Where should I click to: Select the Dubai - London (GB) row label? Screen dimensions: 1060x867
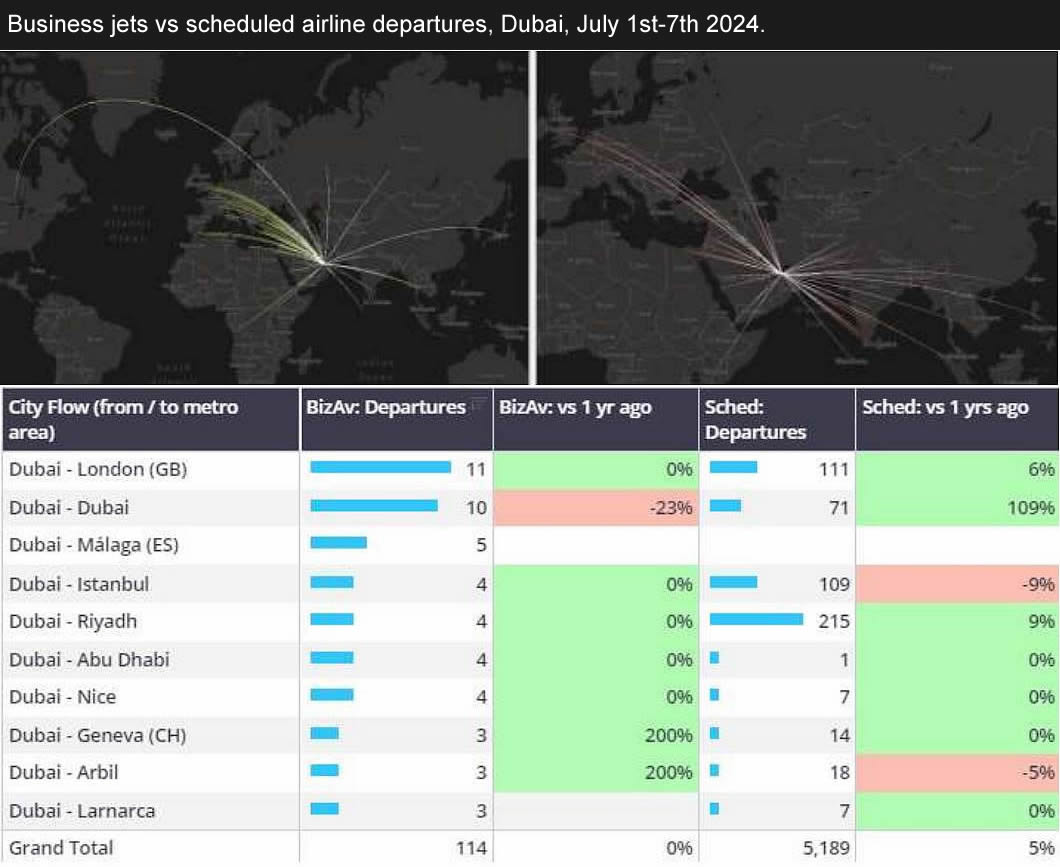point(98,469)
